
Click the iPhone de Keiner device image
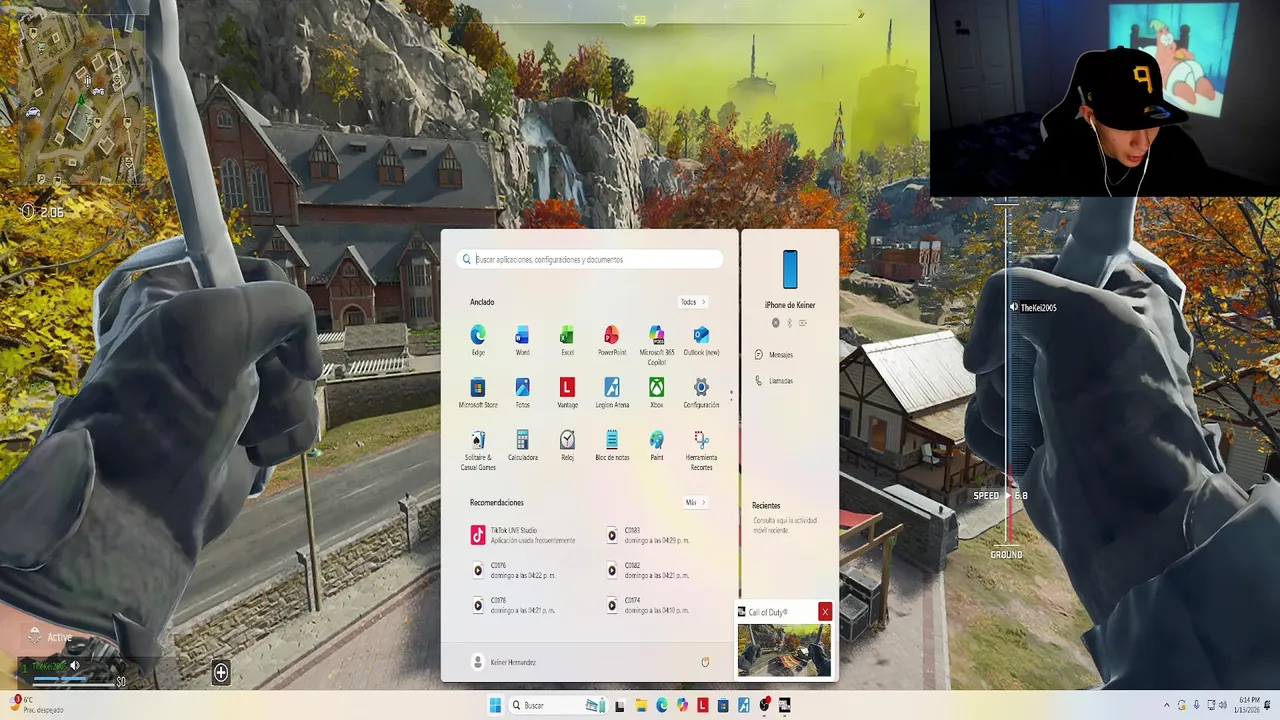[x=790, y=269]
